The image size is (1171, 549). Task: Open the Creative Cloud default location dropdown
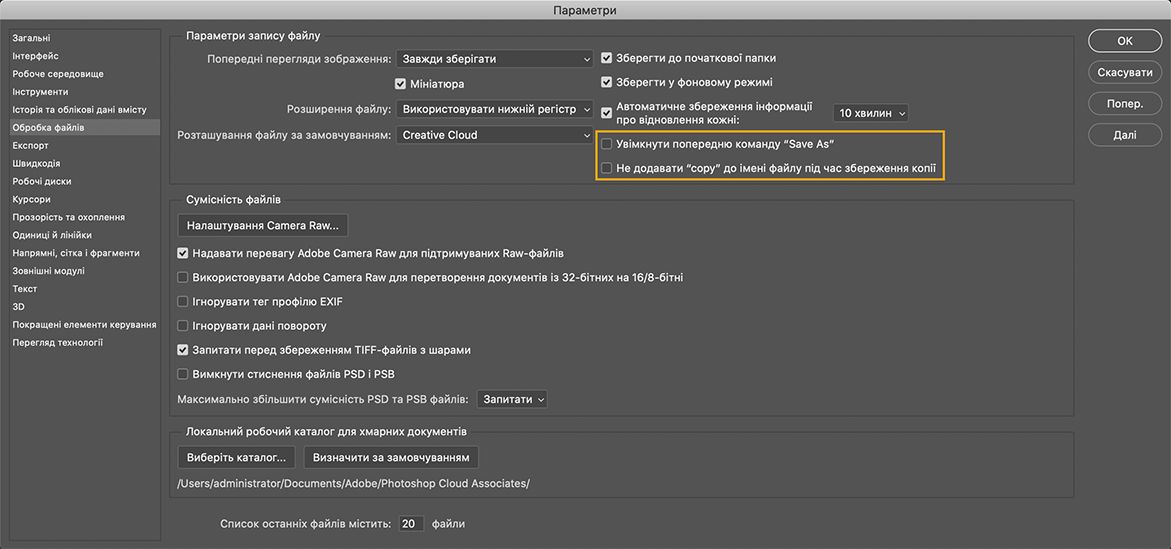495,135
